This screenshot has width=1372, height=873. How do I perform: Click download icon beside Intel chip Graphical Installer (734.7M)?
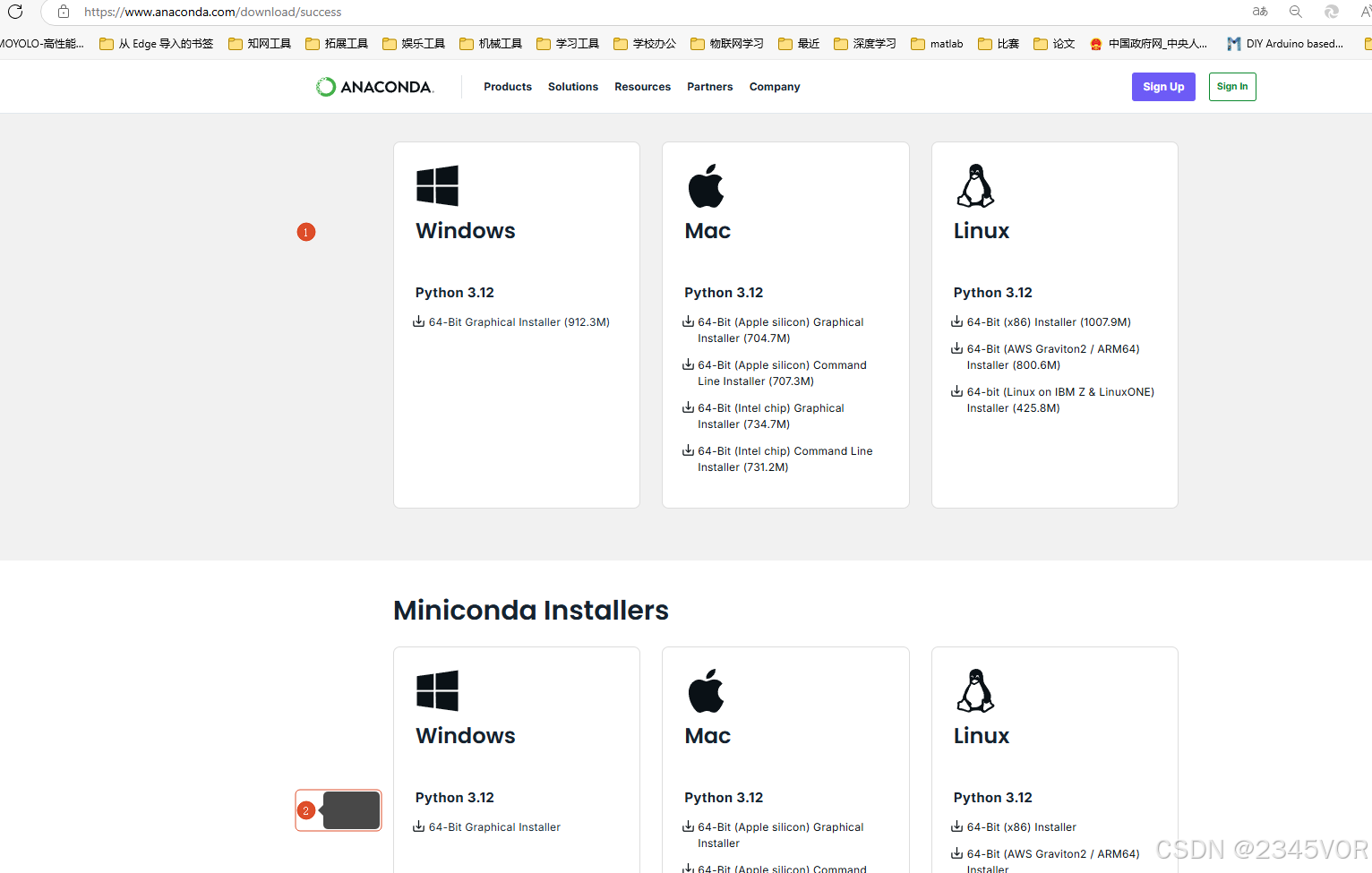pos(688,407)
